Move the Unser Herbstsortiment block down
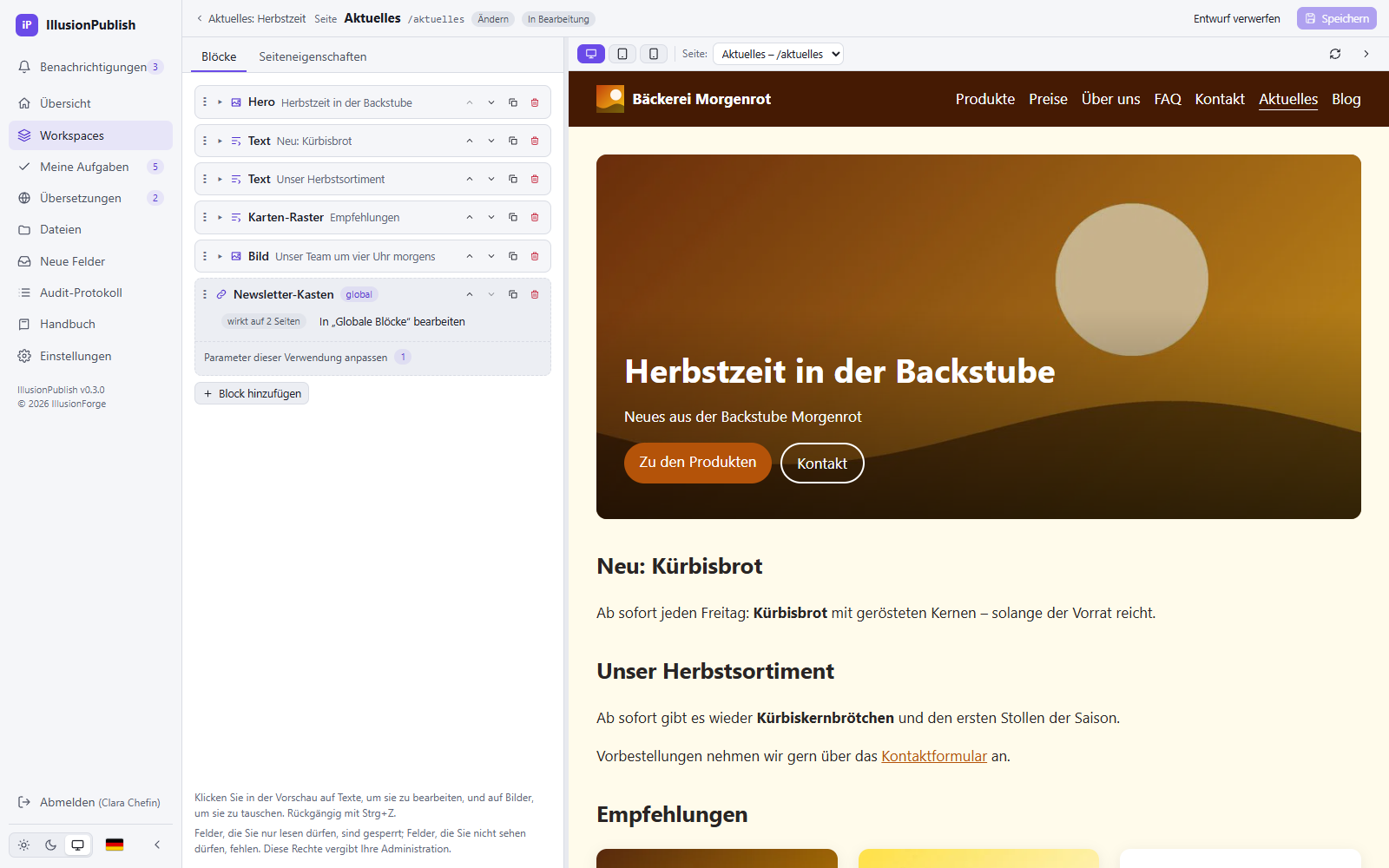This screenshot has height=868, width=1389. (491, 179)
